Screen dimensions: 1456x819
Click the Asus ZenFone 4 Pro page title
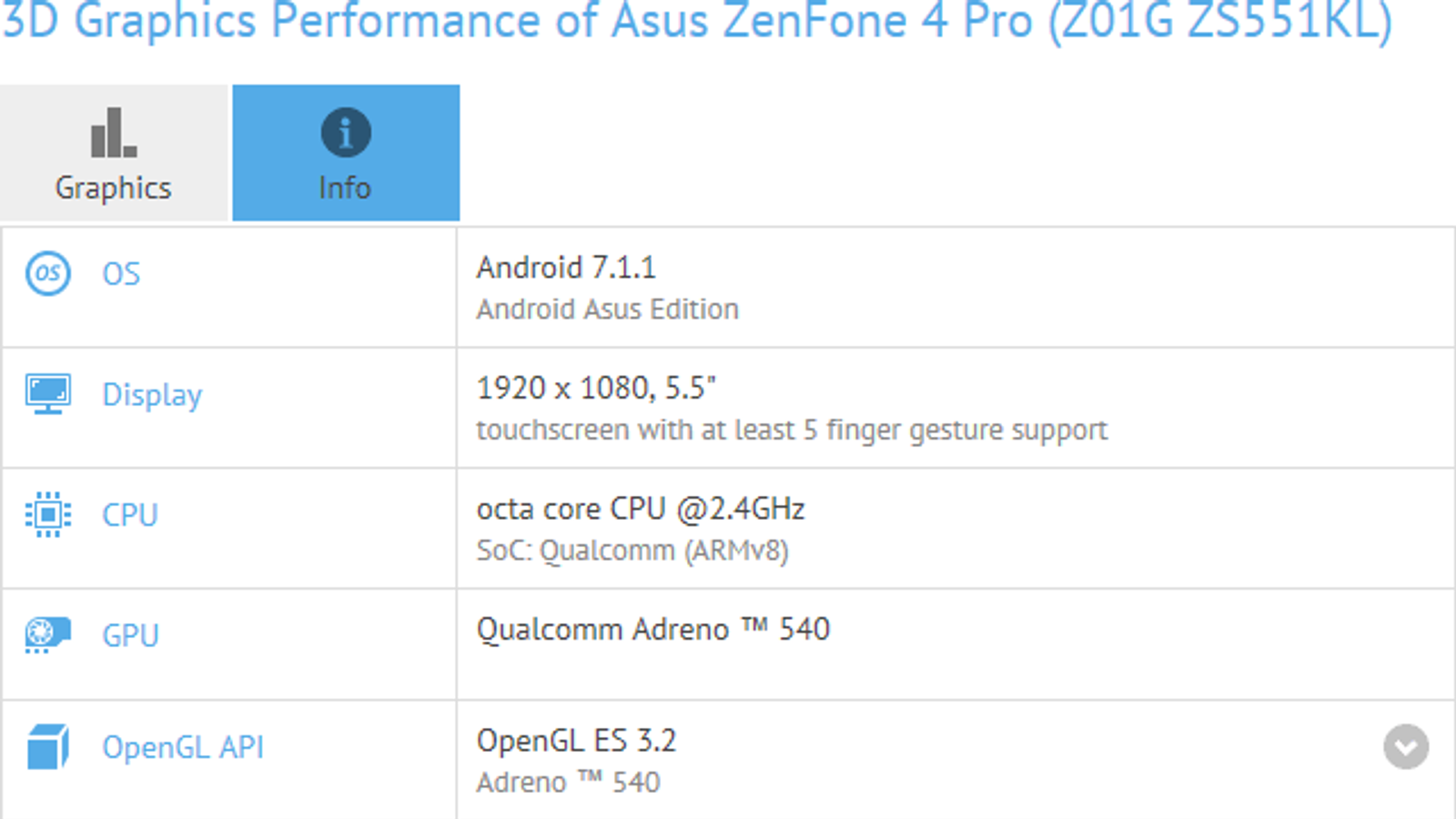(697, 20)
